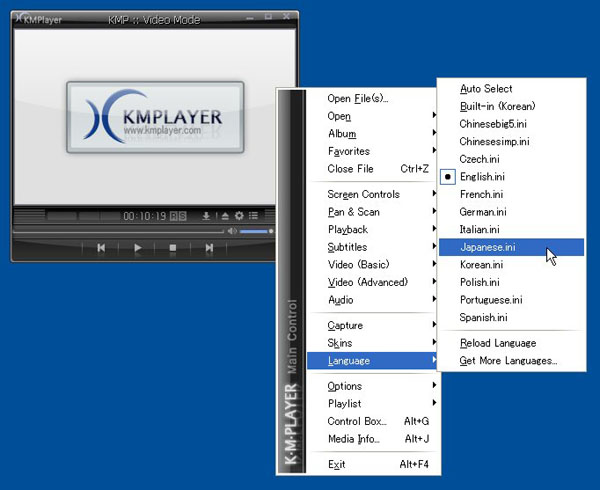Toggle the S shuffle indicator
Screen dimensions: 600x490
click(183, 217)
